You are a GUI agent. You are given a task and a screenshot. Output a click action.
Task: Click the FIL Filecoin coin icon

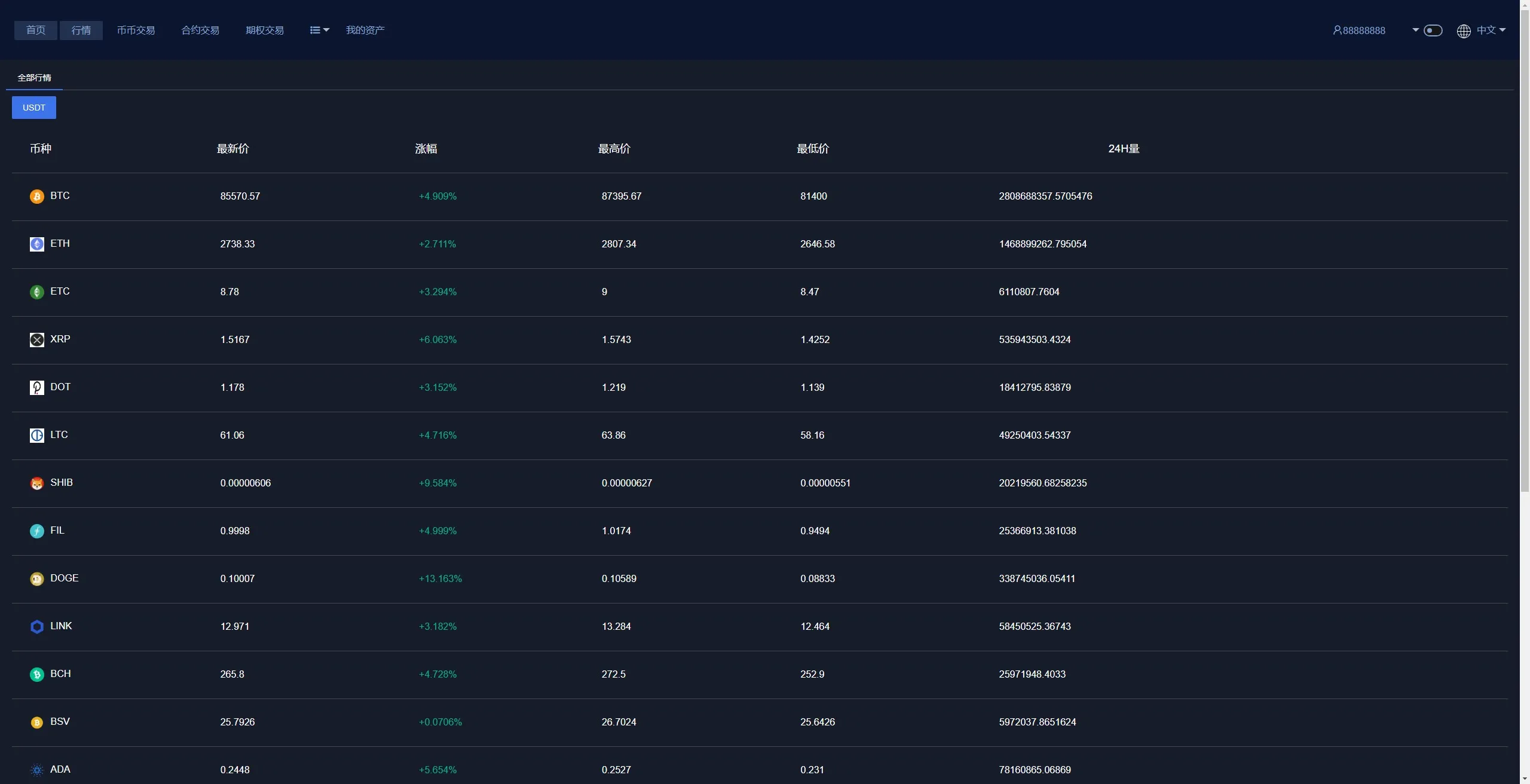pos(37,531)
